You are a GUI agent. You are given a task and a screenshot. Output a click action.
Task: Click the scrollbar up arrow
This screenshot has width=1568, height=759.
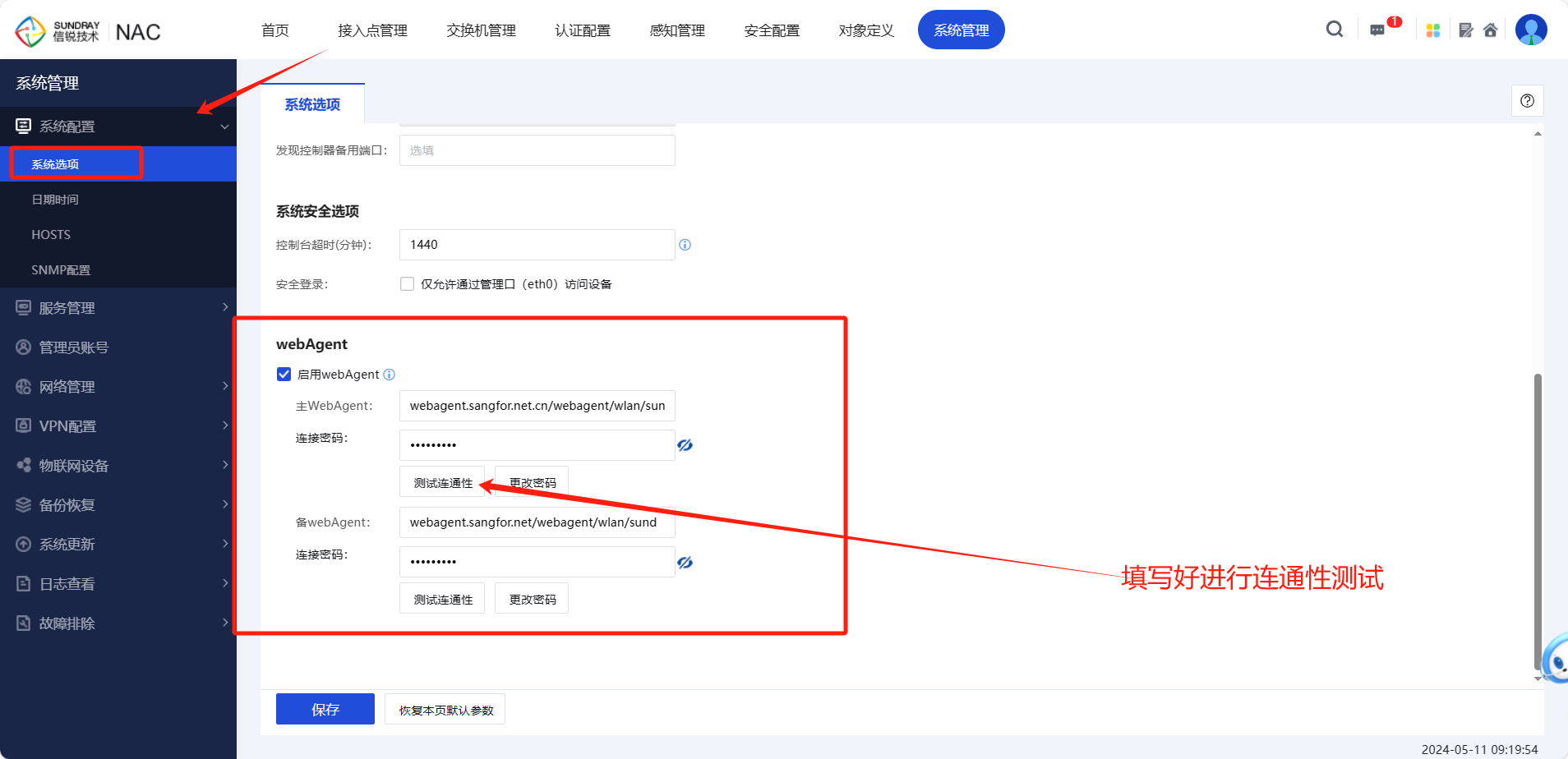coord(1538,133)
